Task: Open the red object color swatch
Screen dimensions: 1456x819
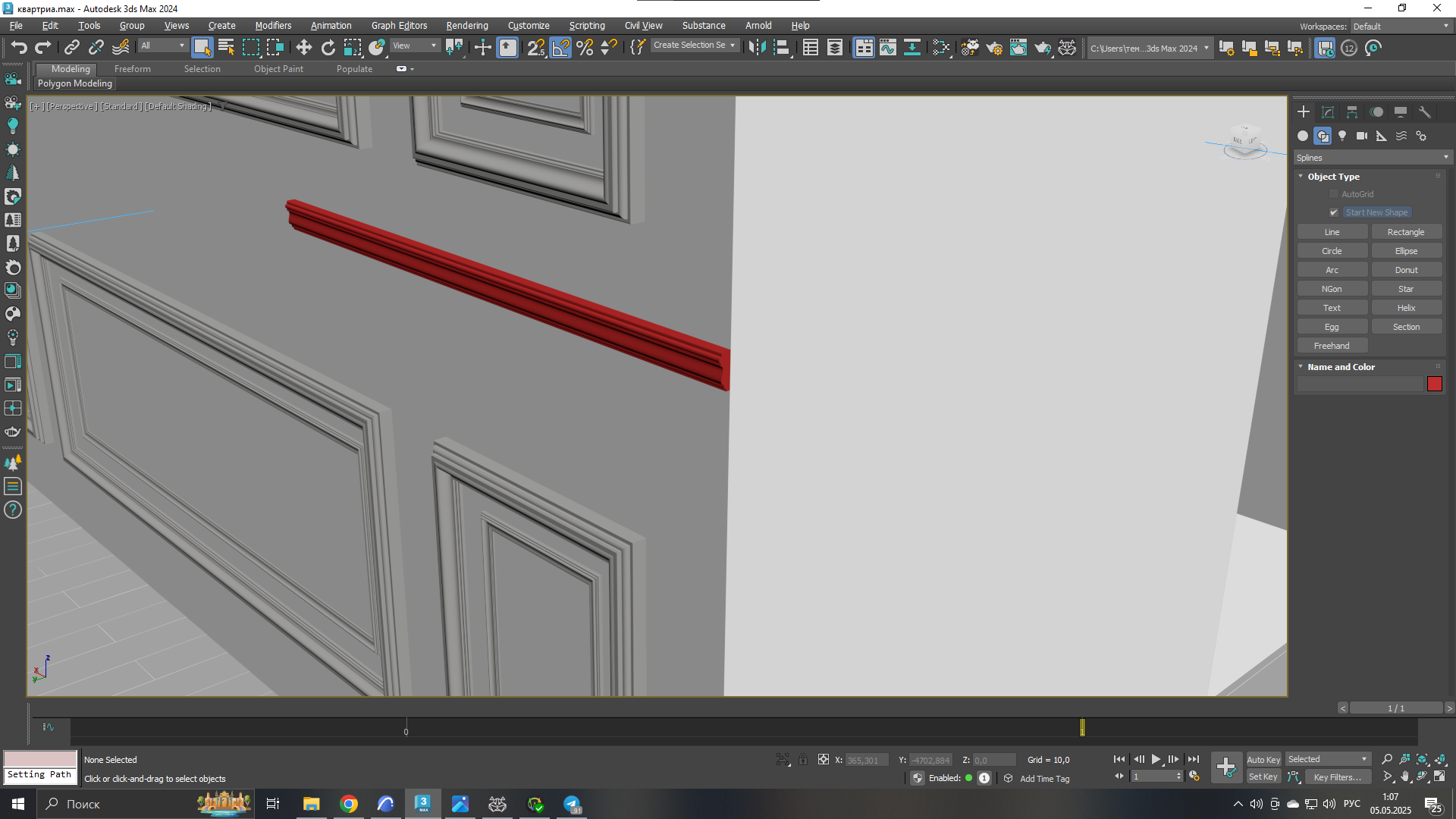Action: [1434, 384]
